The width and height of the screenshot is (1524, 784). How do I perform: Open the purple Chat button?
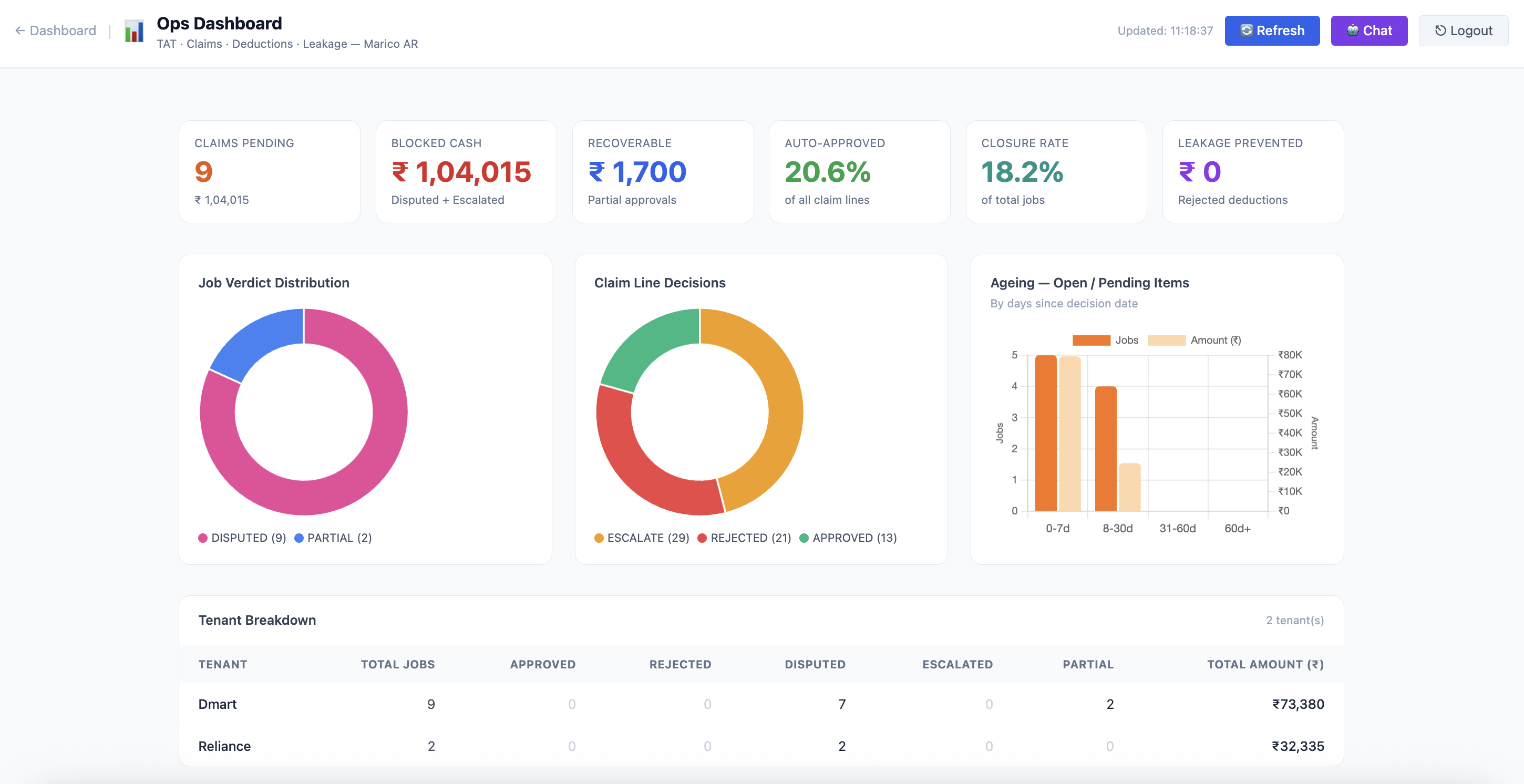1368,31
